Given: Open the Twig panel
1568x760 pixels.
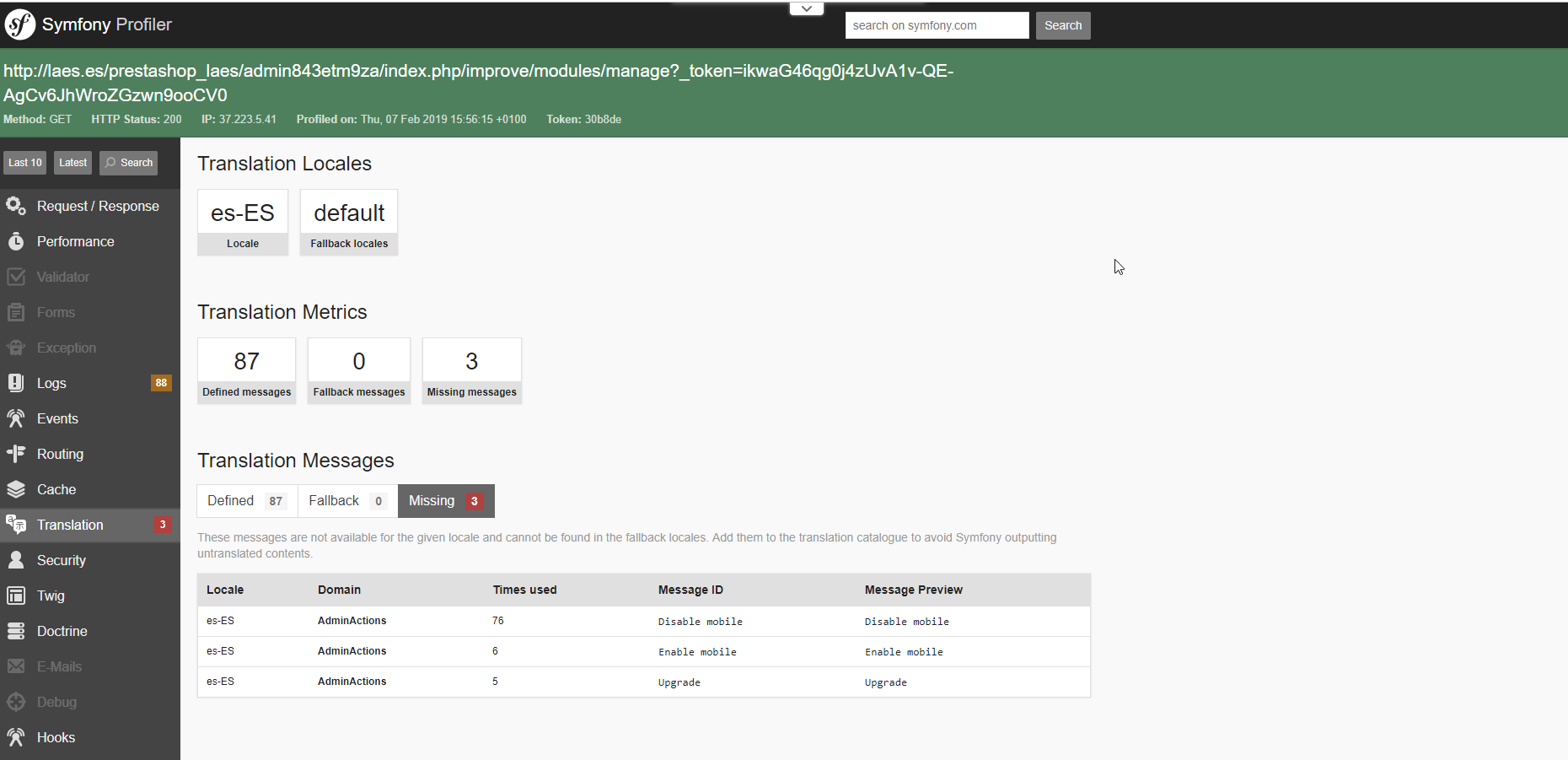Looking at the screenshot, I should 90,596.
